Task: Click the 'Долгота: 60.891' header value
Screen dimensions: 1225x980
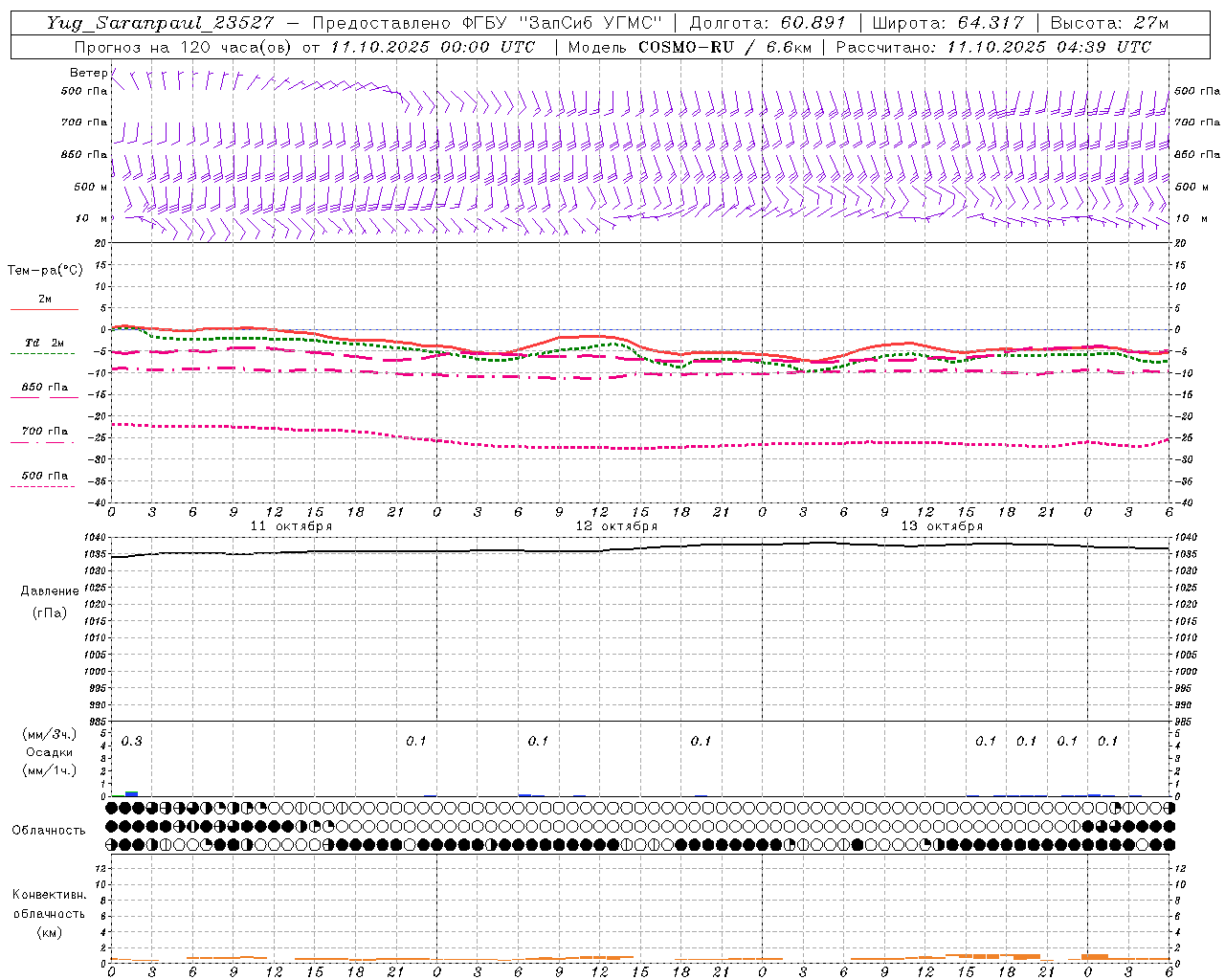Action: [x=768, y=23]
